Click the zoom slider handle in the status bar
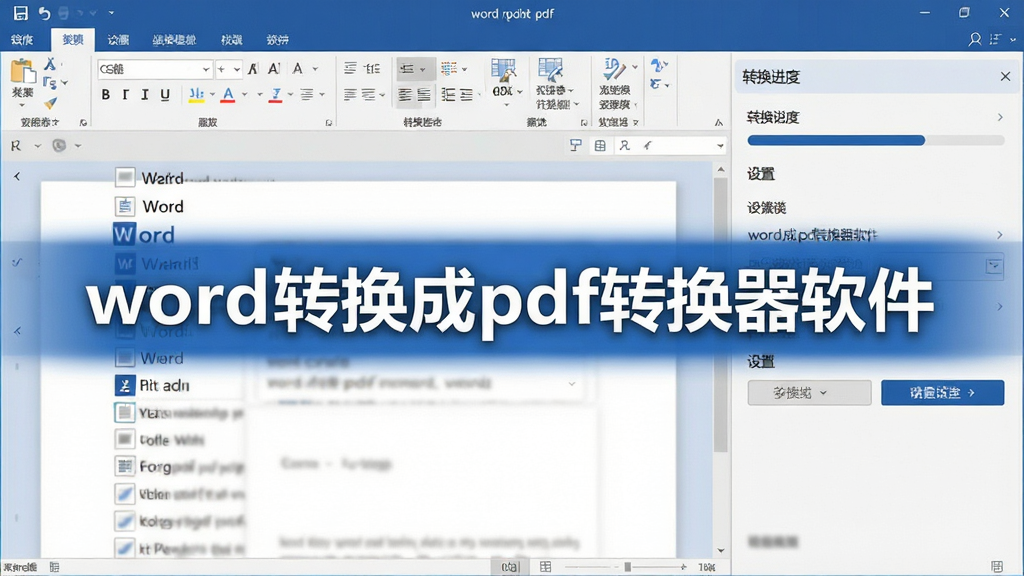This screenshot has height=576, width=1024. tap(627, 567)
